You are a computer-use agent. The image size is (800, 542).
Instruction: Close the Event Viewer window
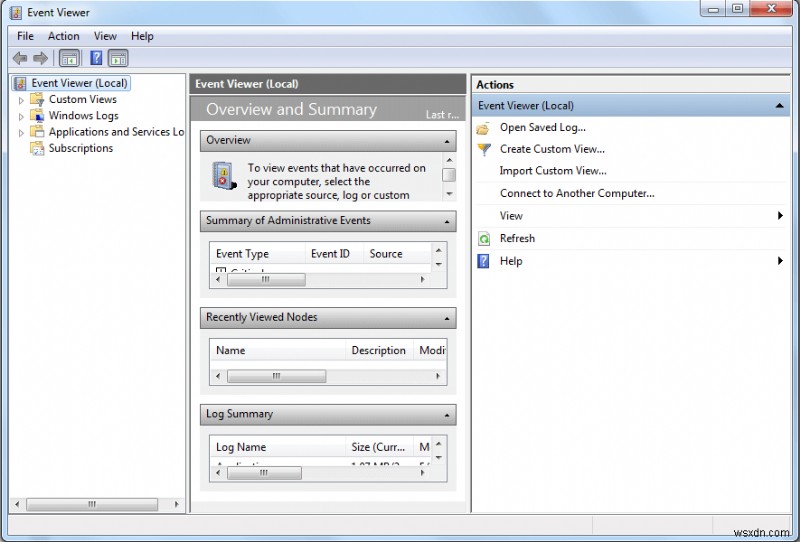(x=772, y=9)
